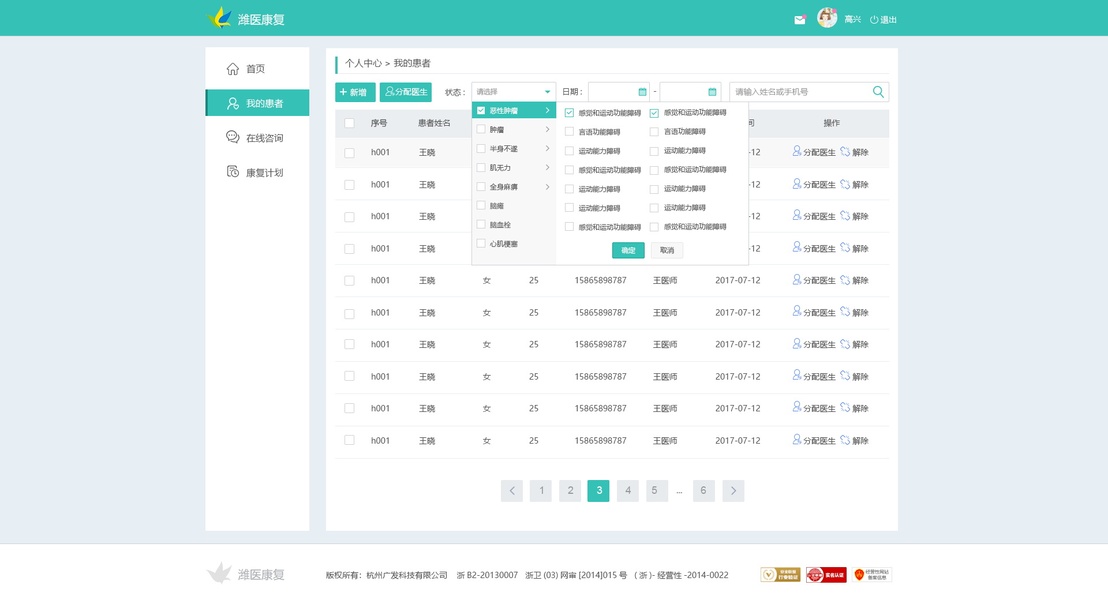The height and width of the screenshot is (600, 1108).
Task: Click the 潍医康复 logo in the top header
Action: pos(246,18)
